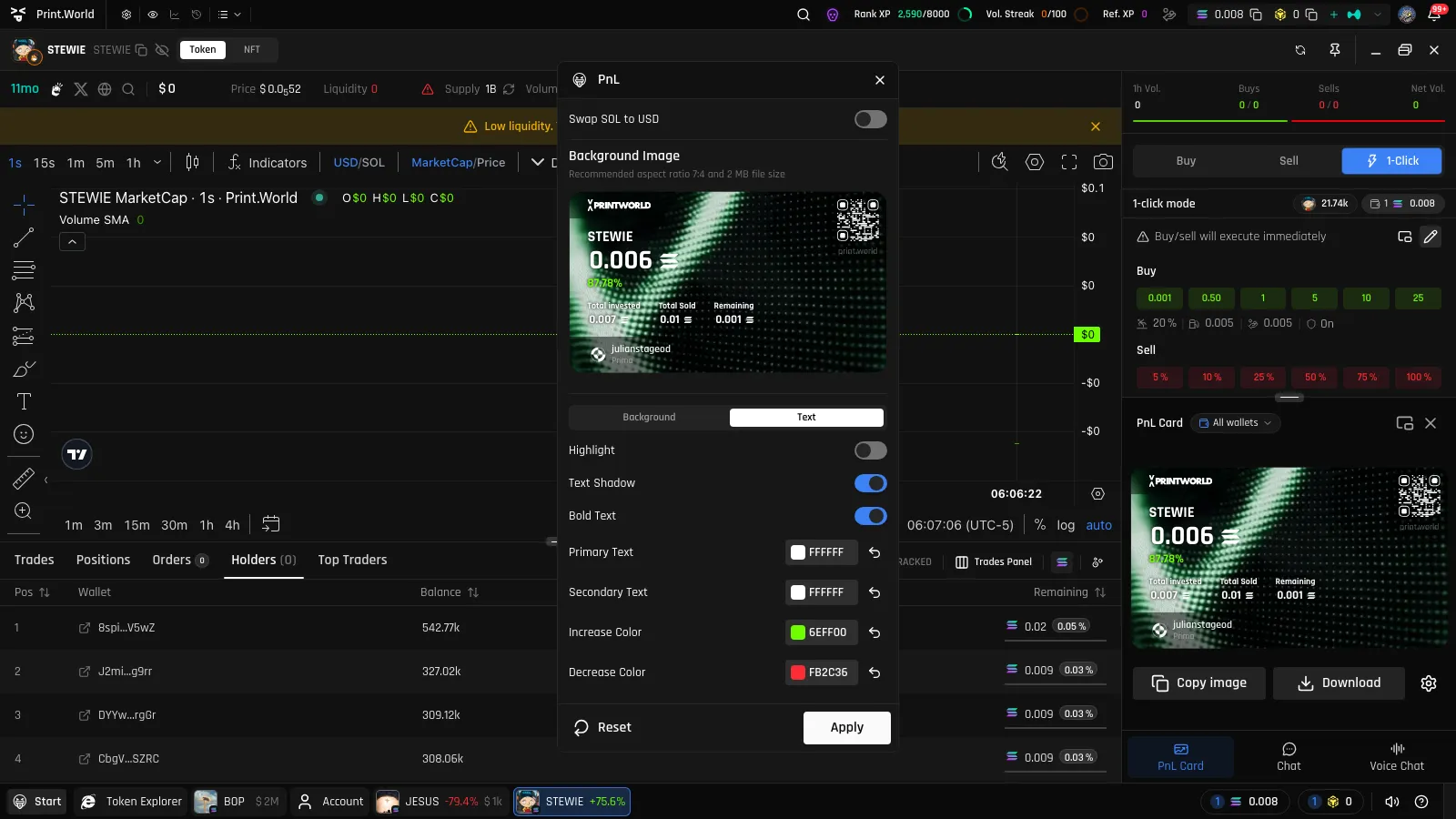
Task: Open sound volume icon in status bar
Action: tap(1391, 802)
